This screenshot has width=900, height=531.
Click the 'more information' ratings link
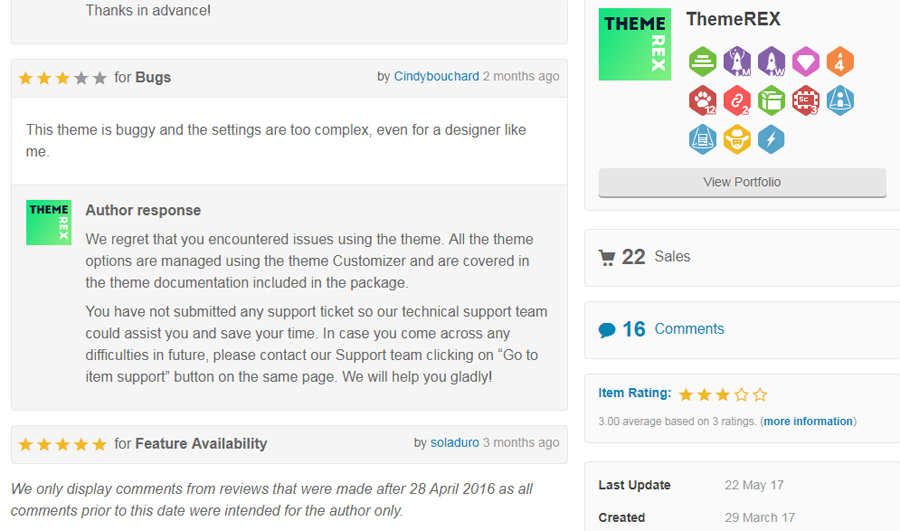click(808, 421)
